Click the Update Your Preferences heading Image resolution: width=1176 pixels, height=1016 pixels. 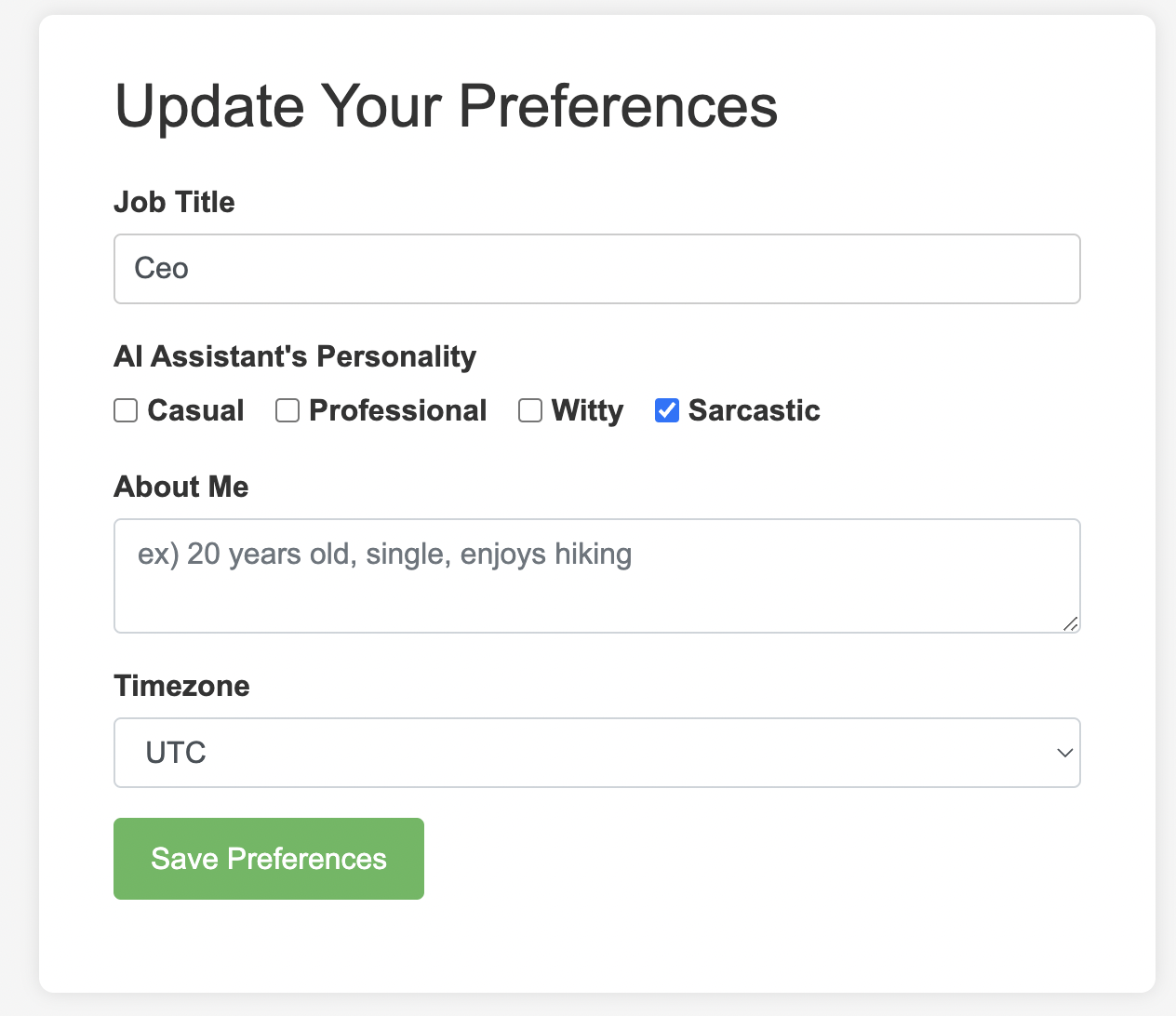[x=446, y=106]
